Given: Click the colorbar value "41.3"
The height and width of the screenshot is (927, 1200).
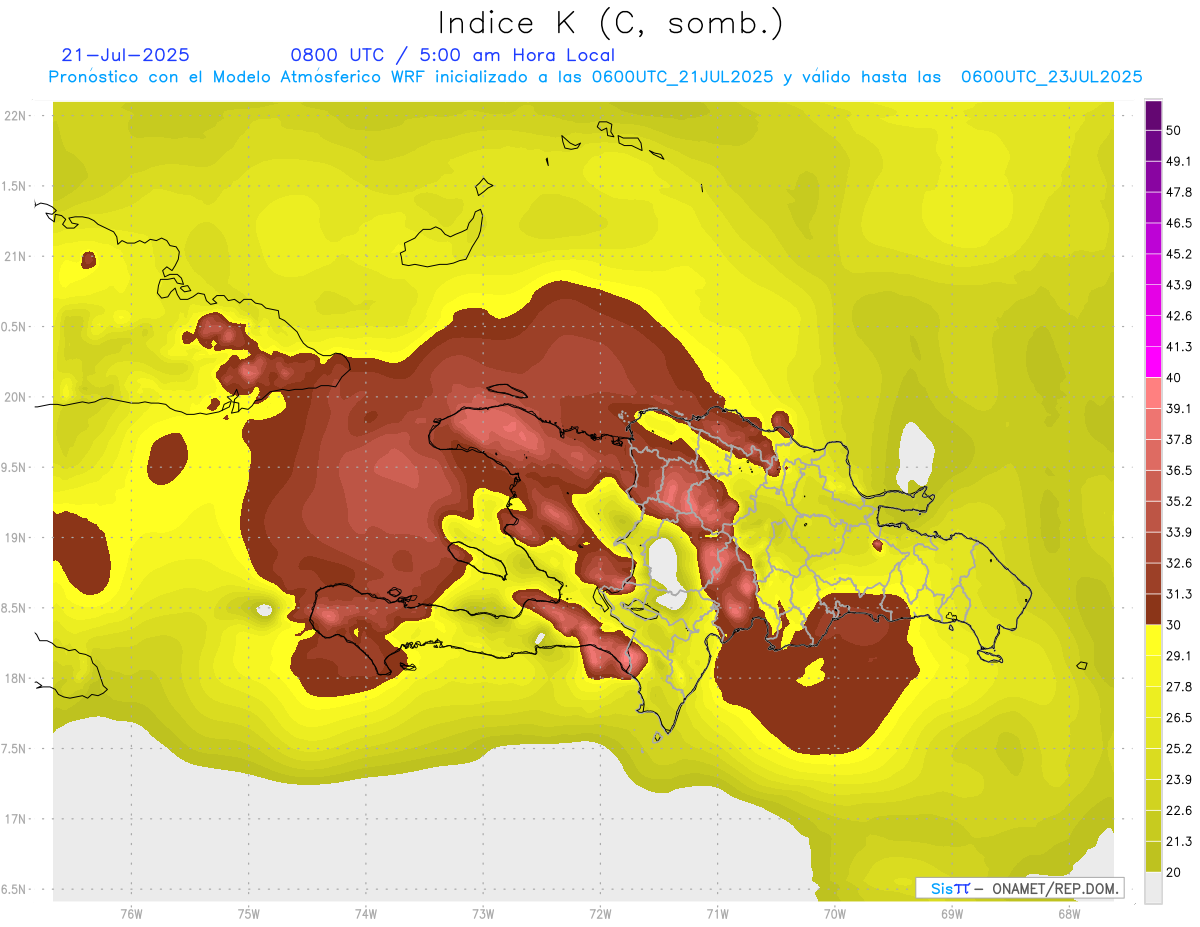Looking at the screenshot, I should click(1179, 347).
